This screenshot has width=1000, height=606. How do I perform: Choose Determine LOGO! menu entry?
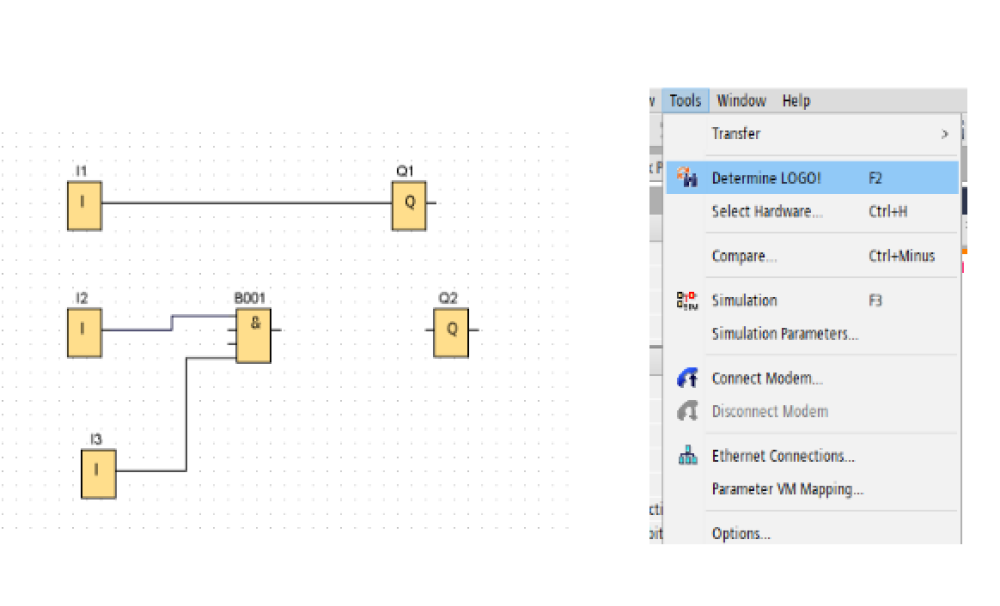coord(812,178)
